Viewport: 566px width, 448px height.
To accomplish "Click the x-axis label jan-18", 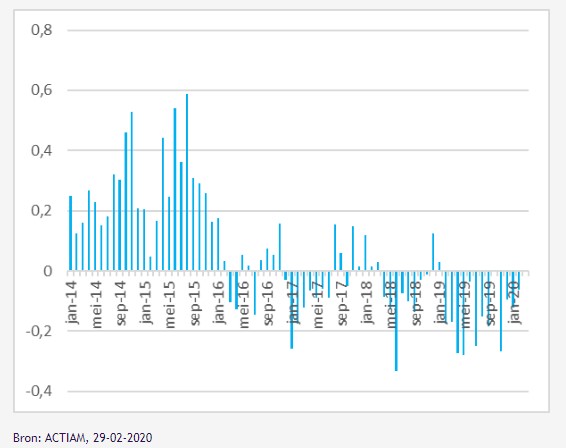I will [x=367, y=303].
